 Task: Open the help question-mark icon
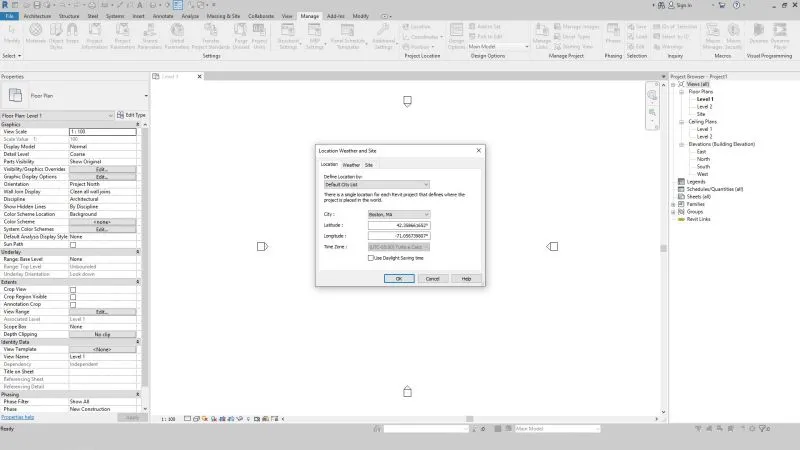pos(736,5)
